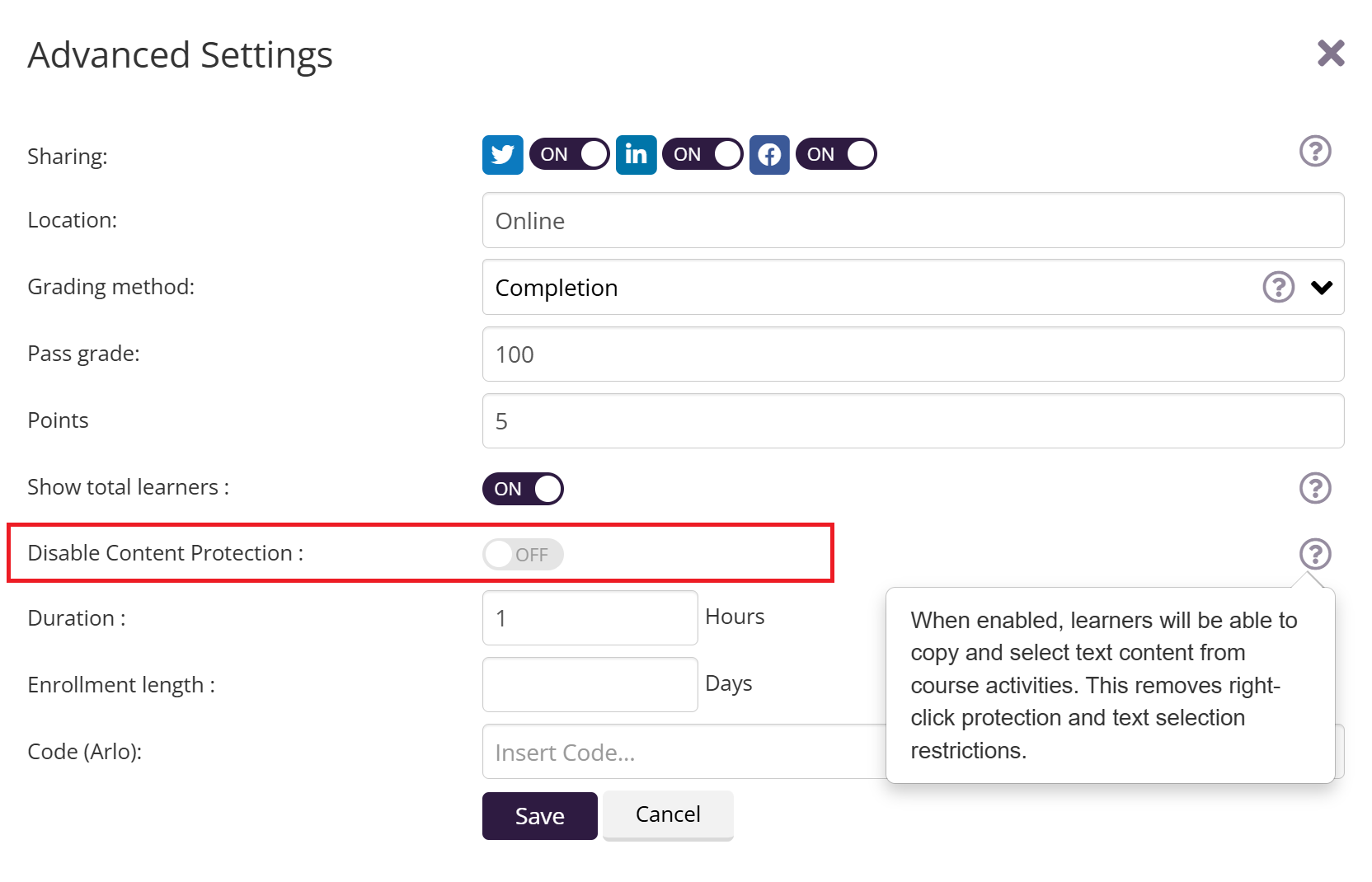Click the Facebook sharing icon
Image resolution: width=1372 pixels, height=882 pixels.
tap(769, 155)
